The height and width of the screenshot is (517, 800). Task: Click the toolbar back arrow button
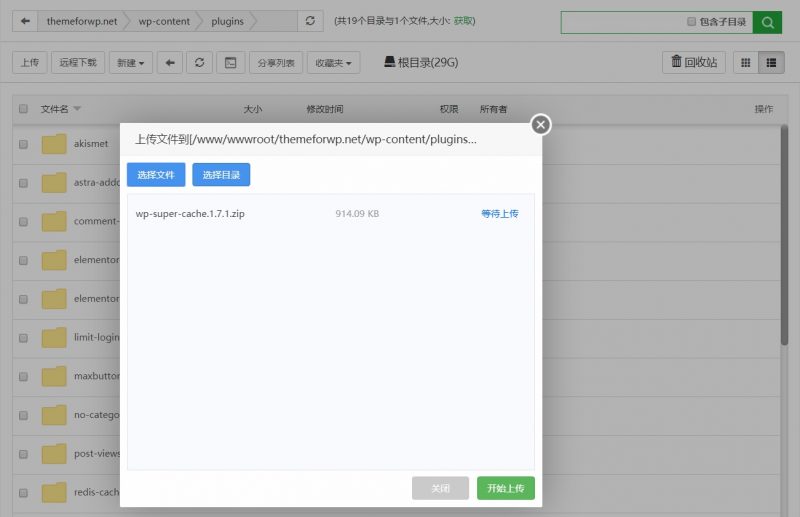(170, 62)
